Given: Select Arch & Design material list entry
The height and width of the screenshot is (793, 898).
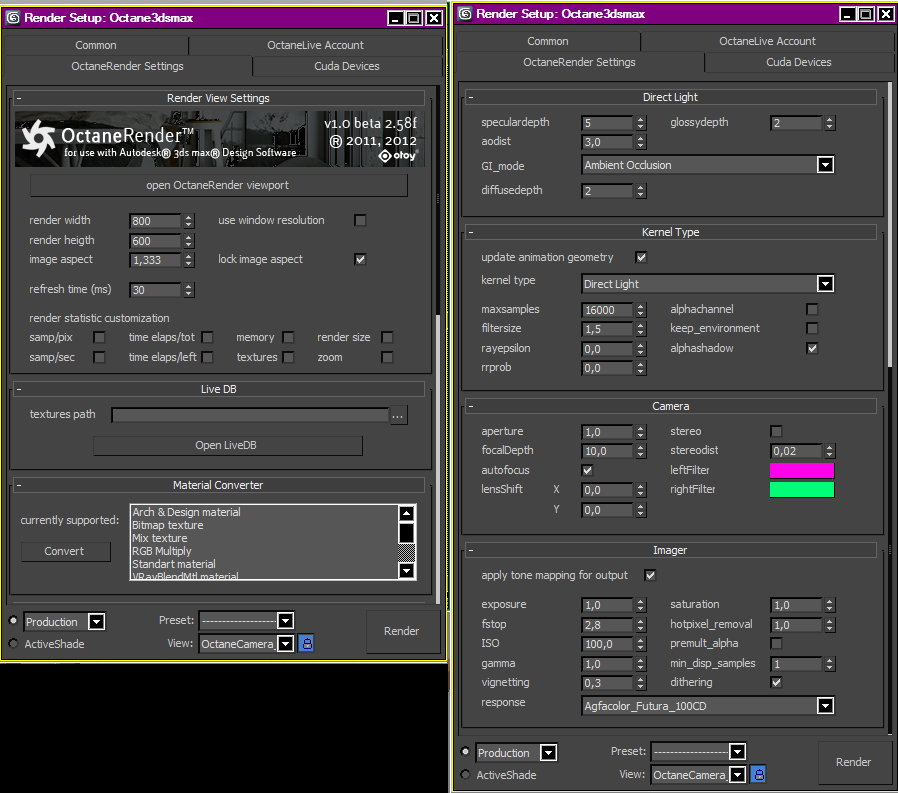Looking at the screenshot, I should pyautogui.click(x=187, y=512).
